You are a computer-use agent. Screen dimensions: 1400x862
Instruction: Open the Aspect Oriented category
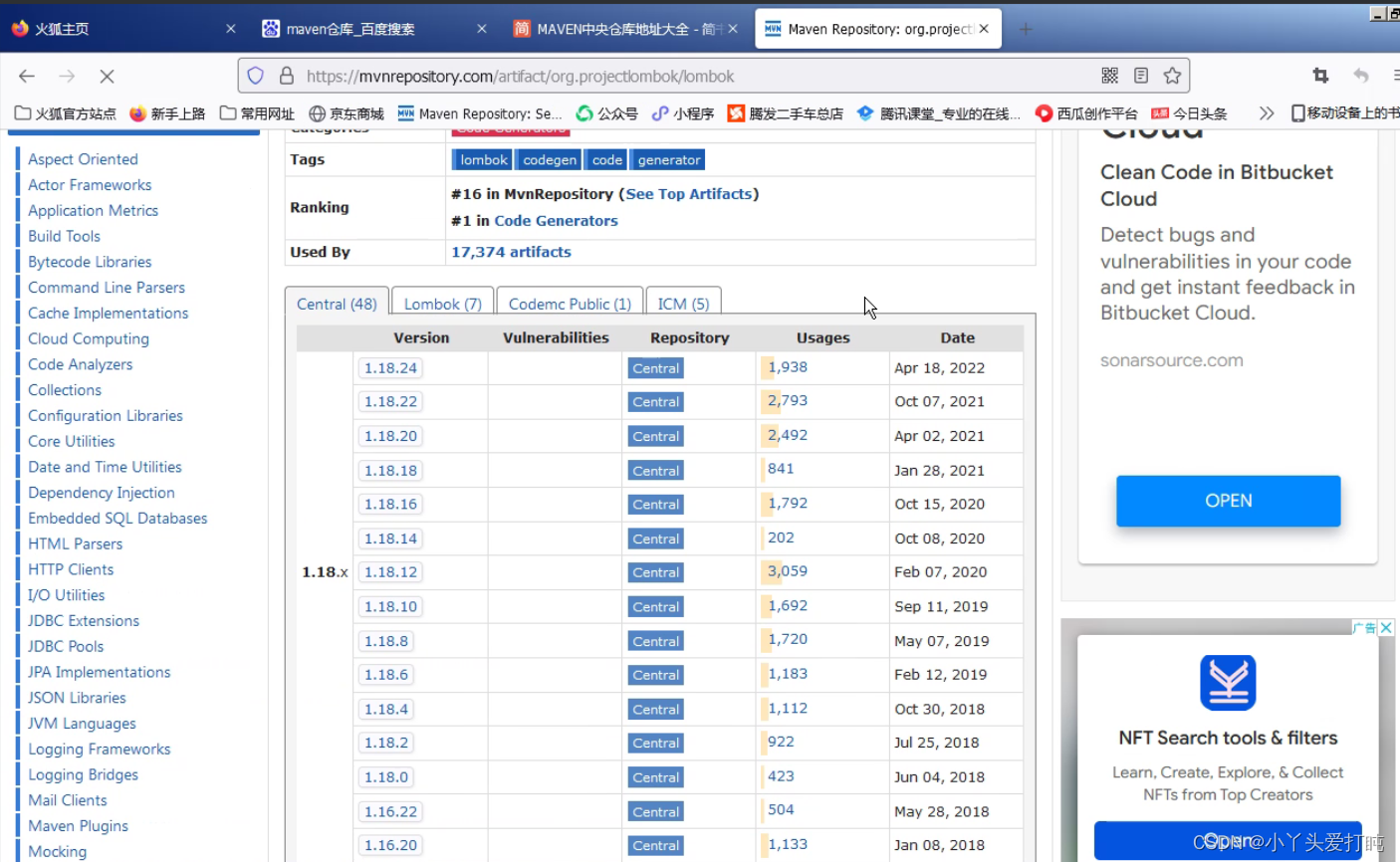(x=83, y=159)
